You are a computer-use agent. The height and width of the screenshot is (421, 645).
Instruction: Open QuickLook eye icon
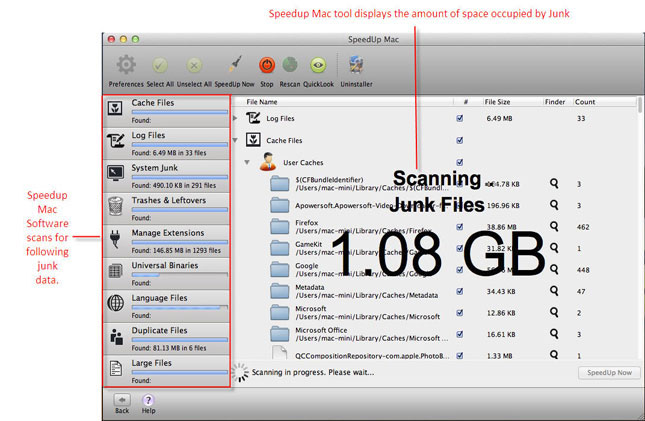click(319, 66)
